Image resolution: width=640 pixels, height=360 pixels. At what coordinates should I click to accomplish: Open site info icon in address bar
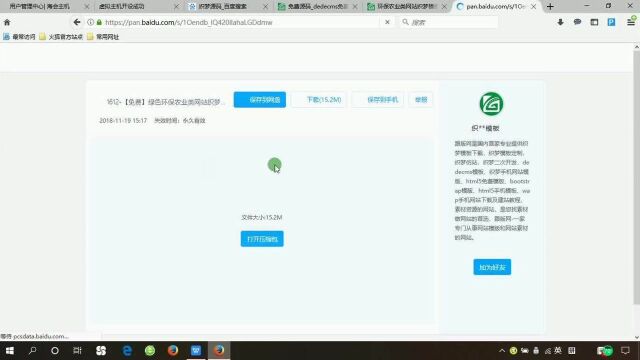90,22
